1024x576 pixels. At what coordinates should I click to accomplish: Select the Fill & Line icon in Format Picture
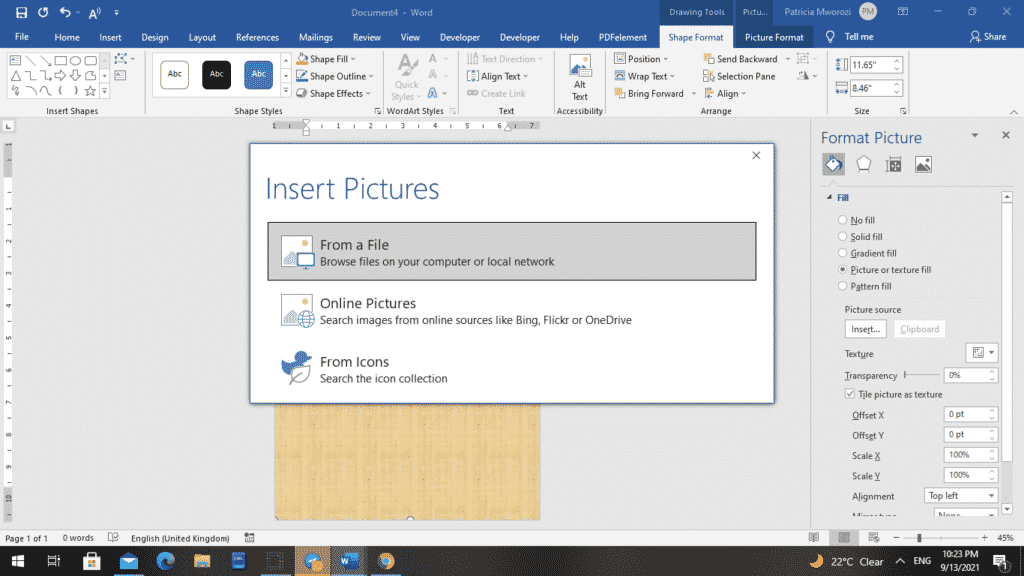833,163
